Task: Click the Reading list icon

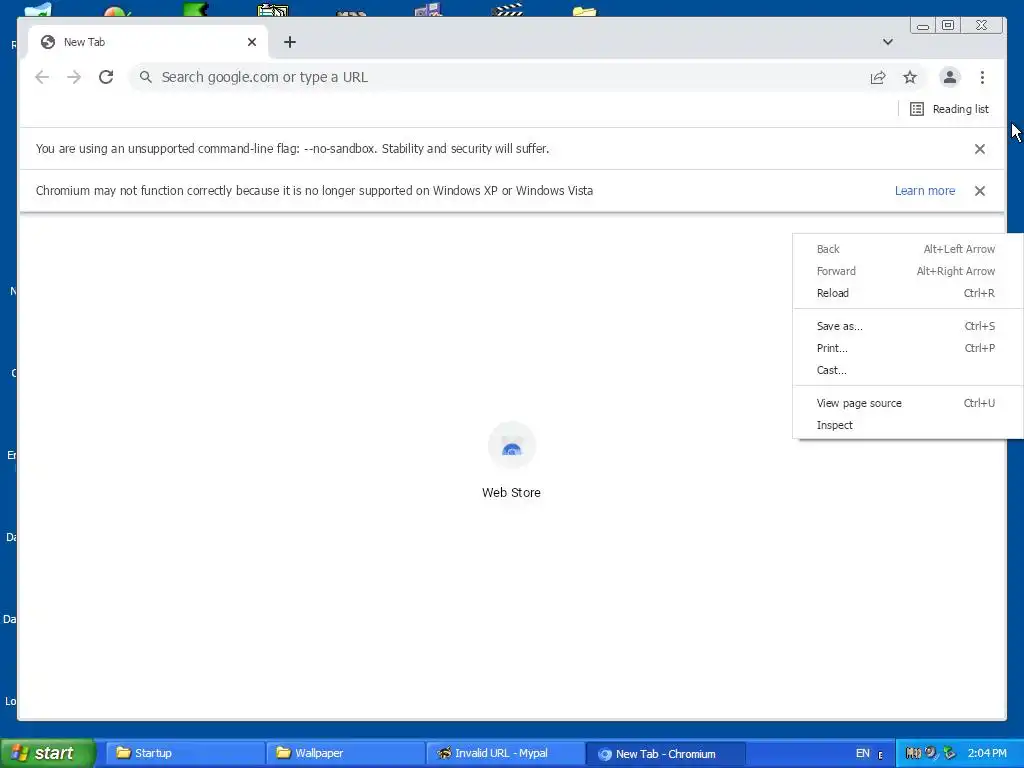Action: [917, 109]
